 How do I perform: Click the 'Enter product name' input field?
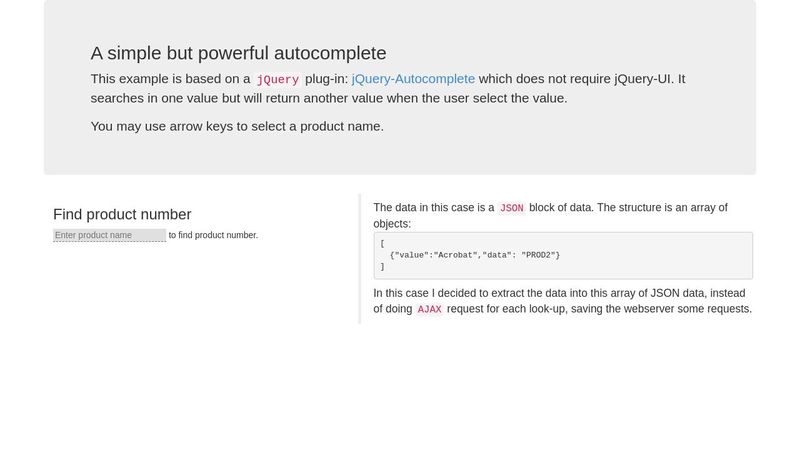109,235
